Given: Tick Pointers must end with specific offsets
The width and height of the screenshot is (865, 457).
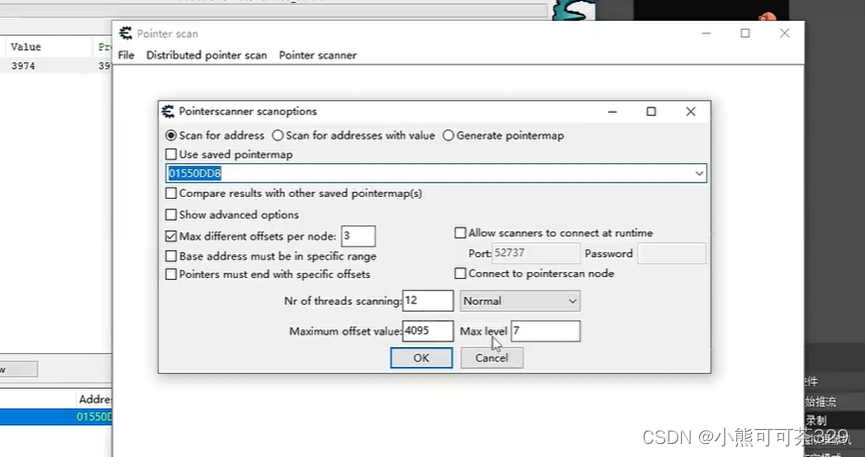Looking at the screenshot, I should (x=171, y=274).
